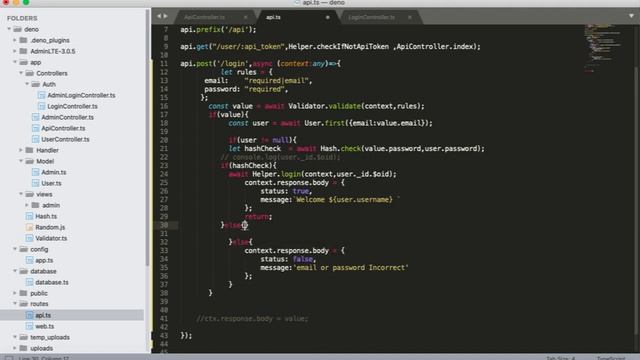The image size is (640, 360).
Task: Click database.ts file icon
Action: tap(29, 282)
